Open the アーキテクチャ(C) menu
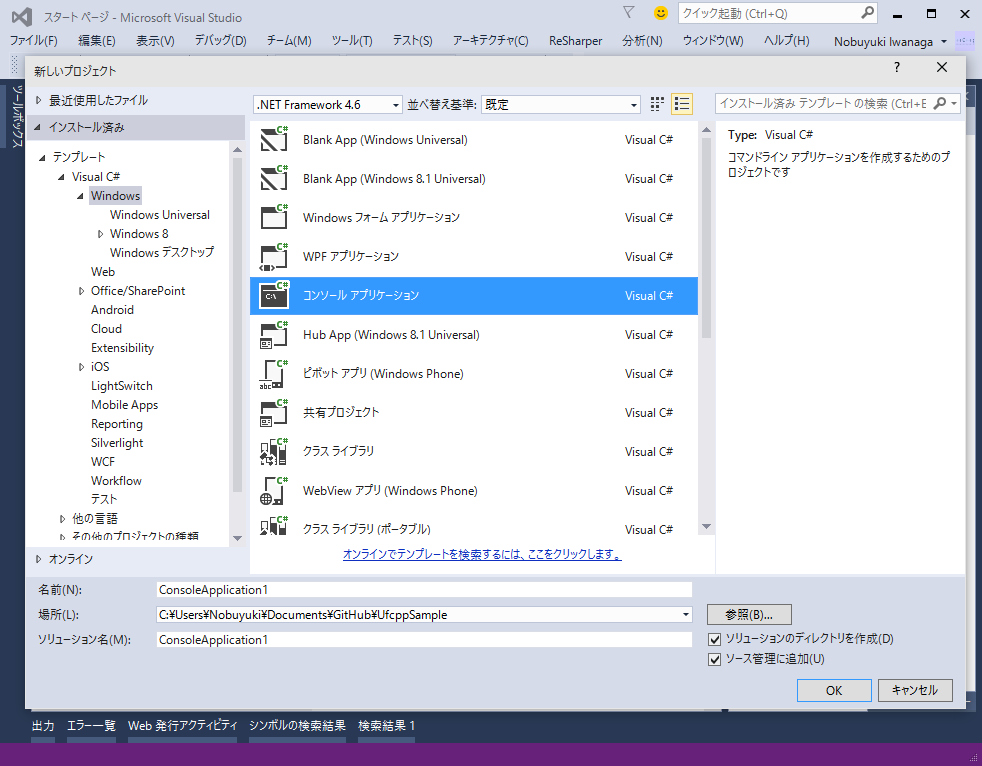 coord(490,41)
